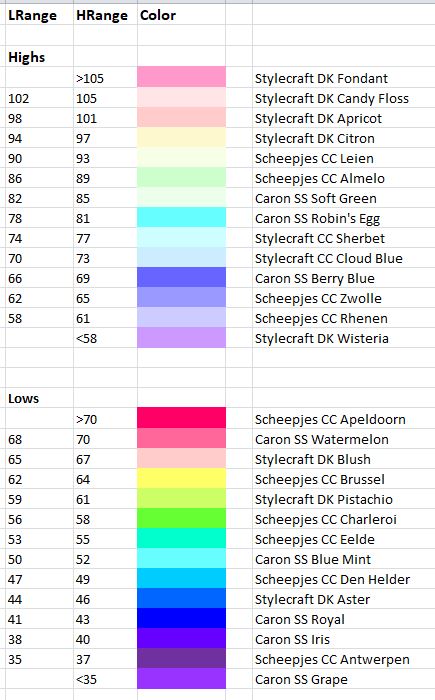Click the Caron SS Grape purple swatch
The height and width of the screenshot is (700, 435).
click(x=181, y=679)
